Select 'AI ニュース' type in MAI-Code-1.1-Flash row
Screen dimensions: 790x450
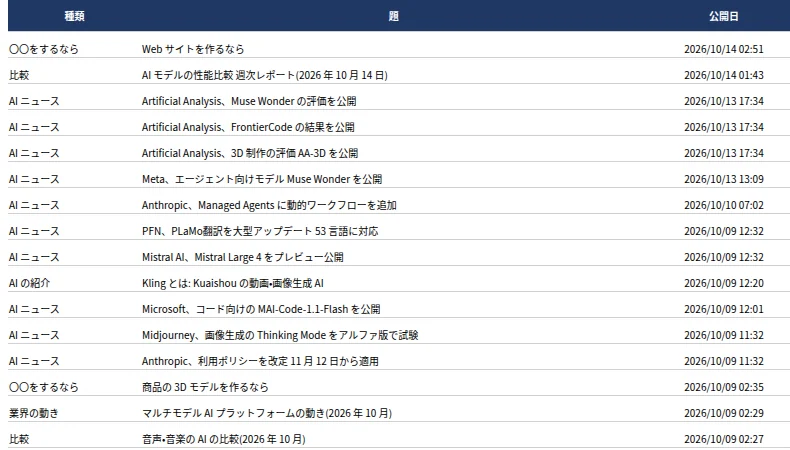click(34, 309)
